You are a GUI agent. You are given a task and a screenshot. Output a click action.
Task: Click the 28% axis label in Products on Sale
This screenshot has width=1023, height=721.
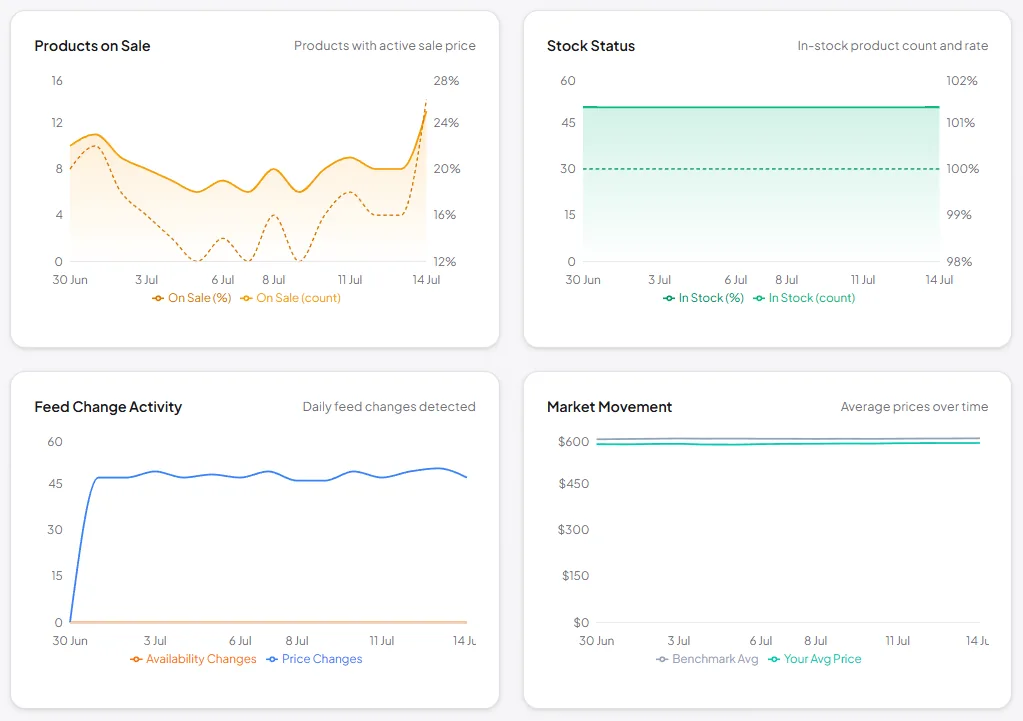[x=446, y=81]
